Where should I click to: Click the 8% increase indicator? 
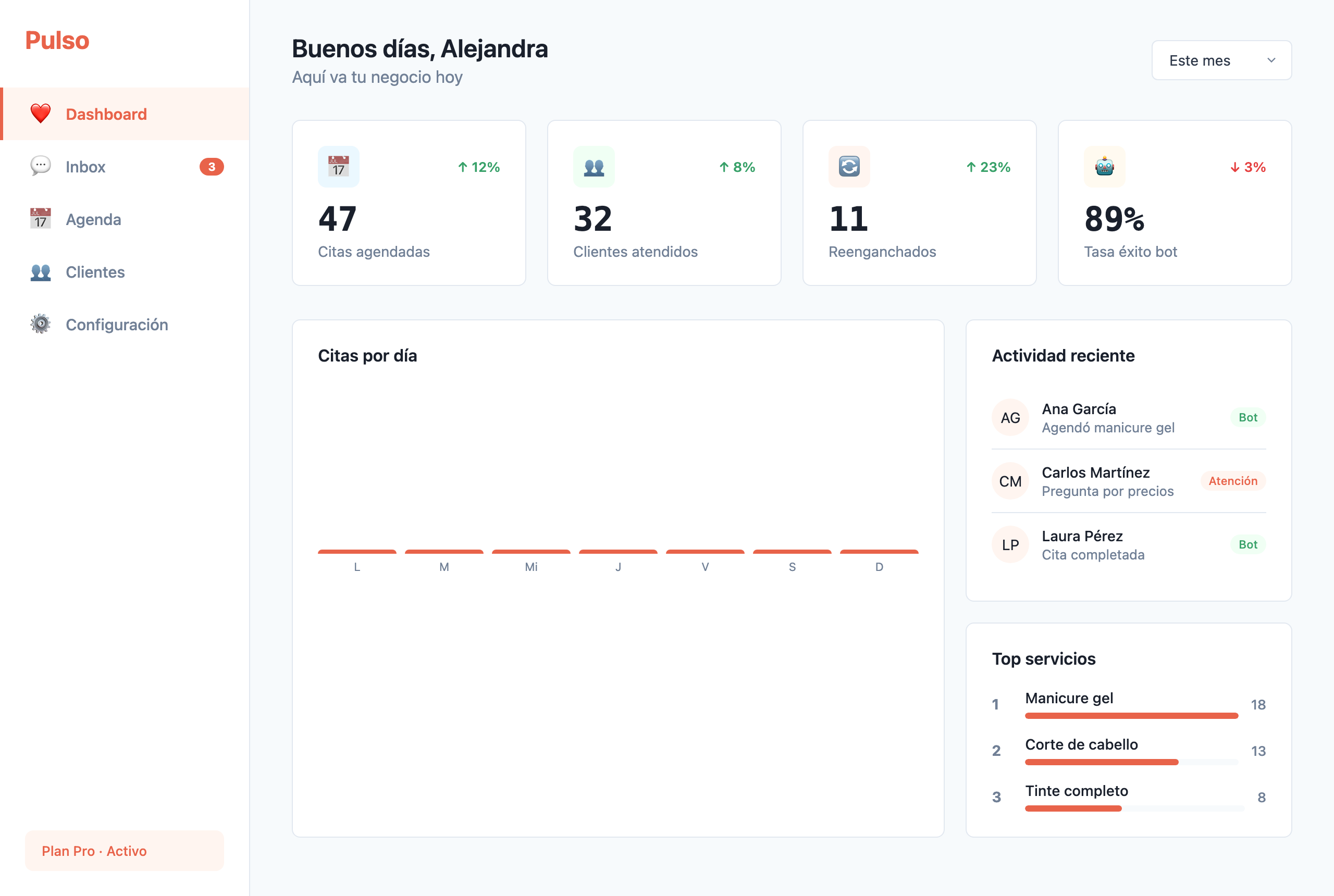pos(737,167)
